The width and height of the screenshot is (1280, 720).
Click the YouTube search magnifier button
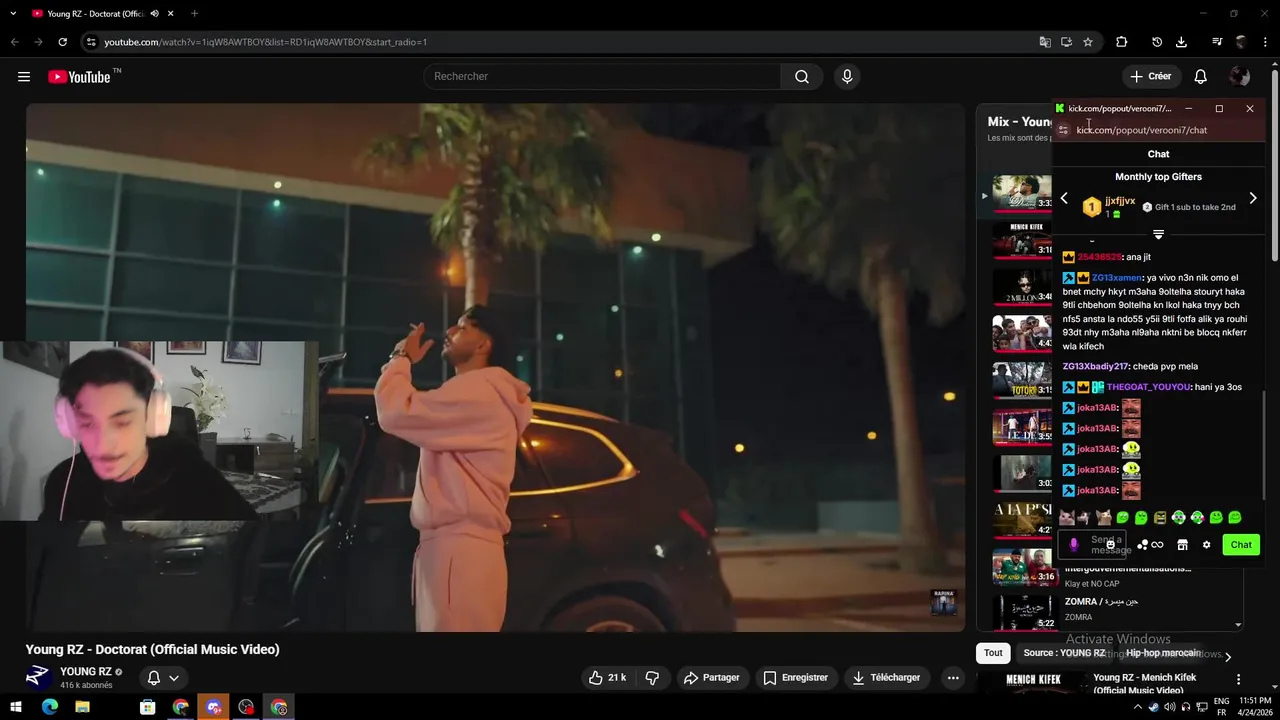(x=802, y=77)
